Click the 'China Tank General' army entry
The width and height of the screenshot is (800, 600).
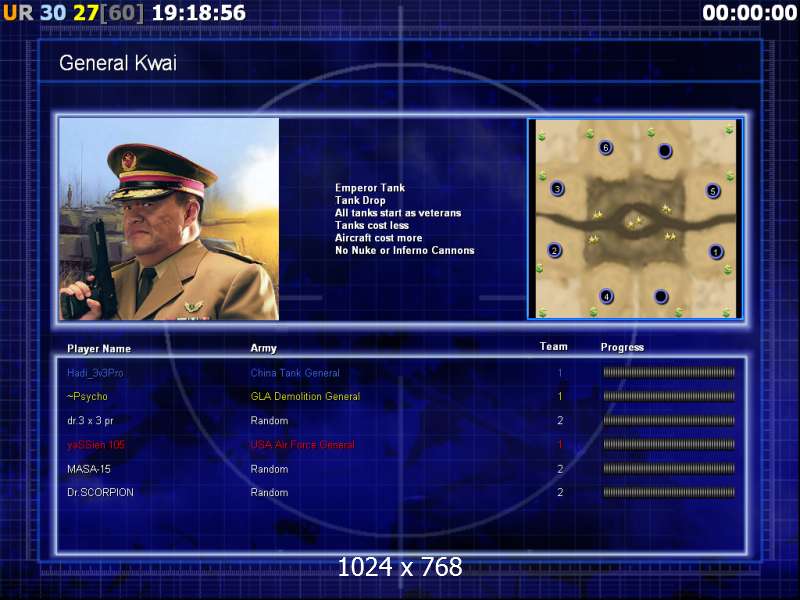pos(295,373)
